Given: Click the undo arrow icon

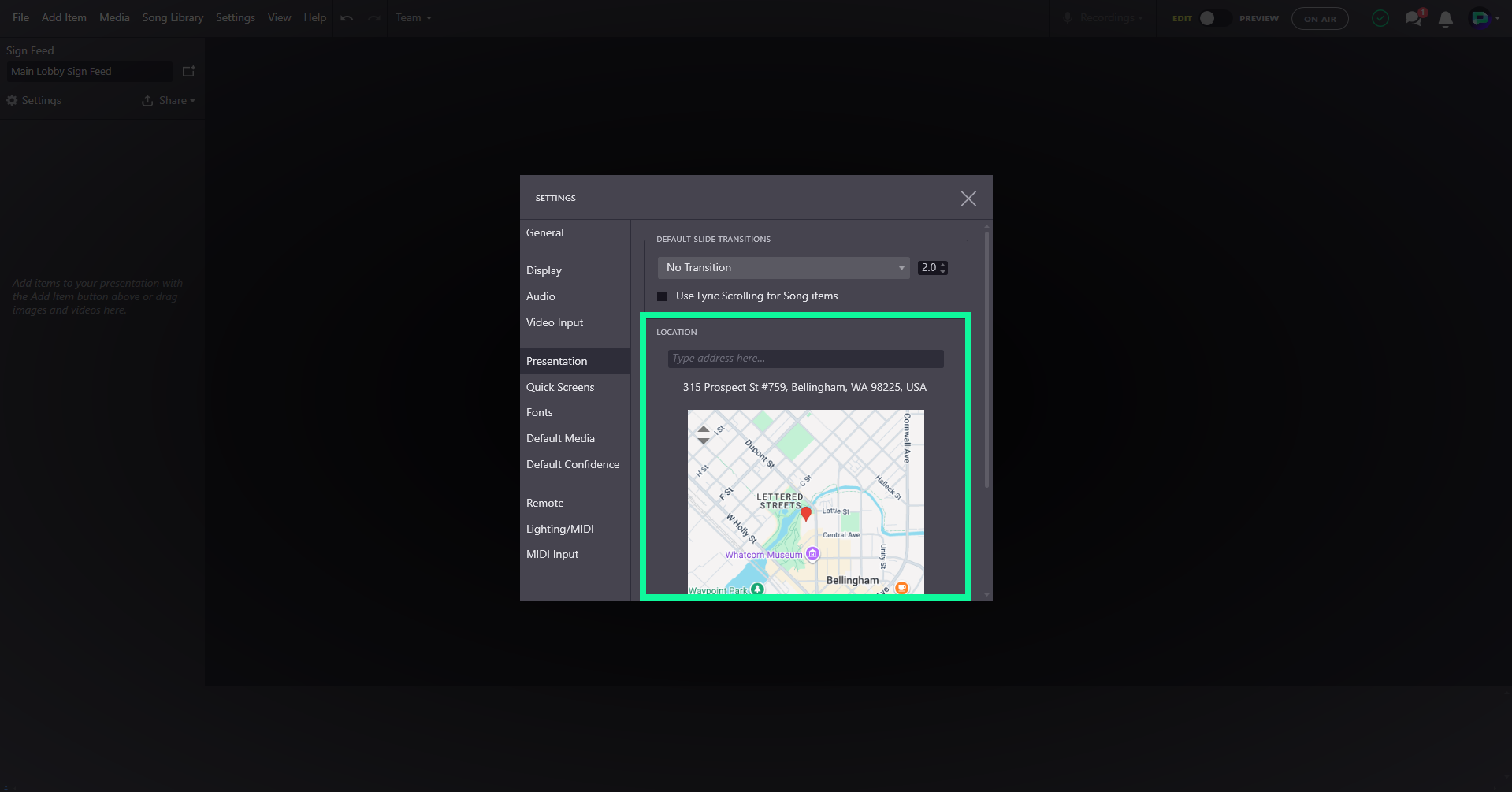Looking at the screenshot, I should [347, 18].
